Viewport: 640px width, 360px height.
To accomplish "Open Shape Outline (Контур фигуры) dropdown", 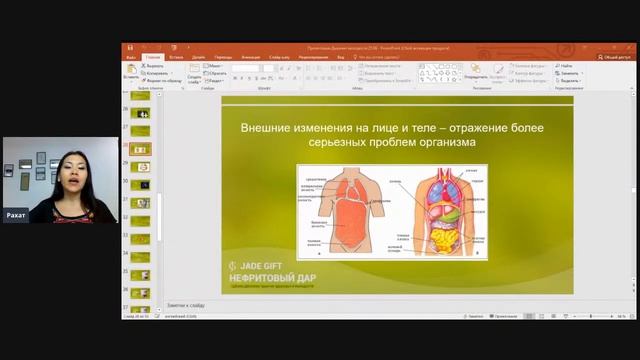I will [527, 73].
